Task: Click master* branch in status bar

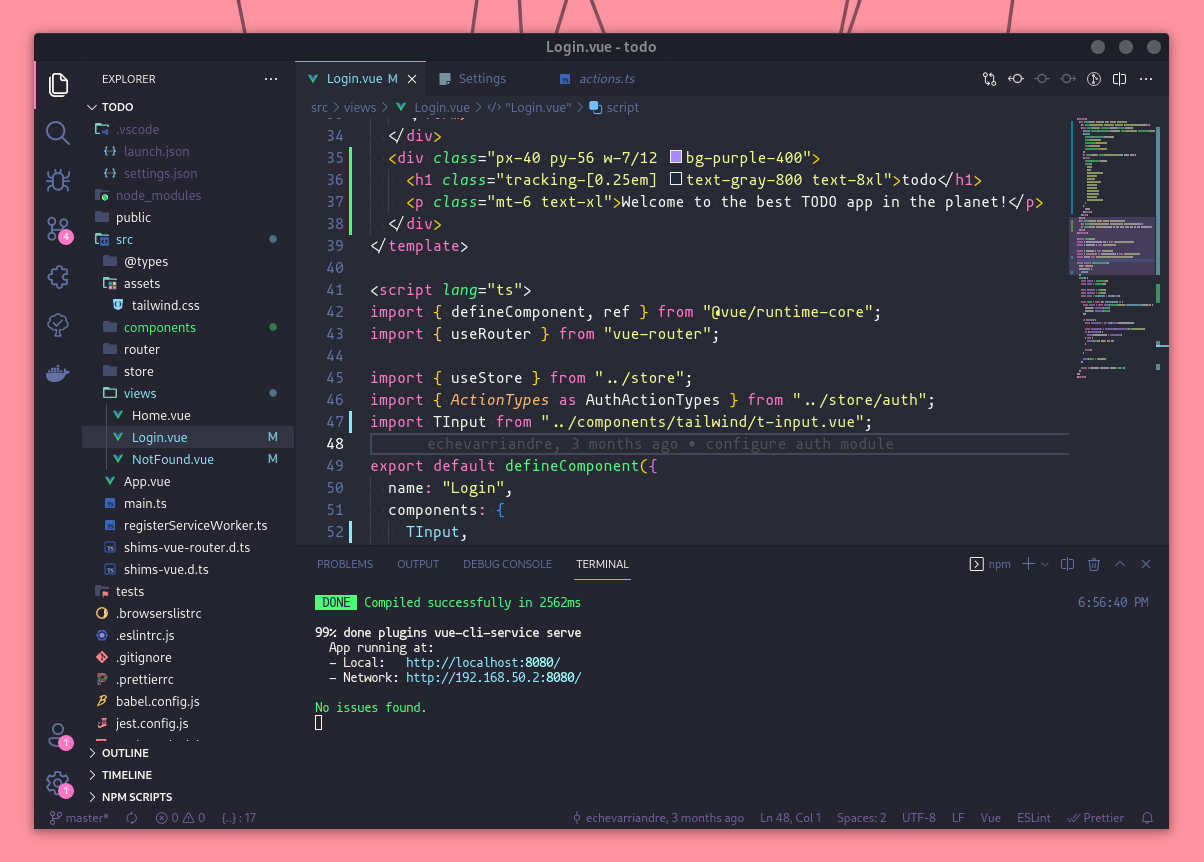Action: [x=79, y=818]
